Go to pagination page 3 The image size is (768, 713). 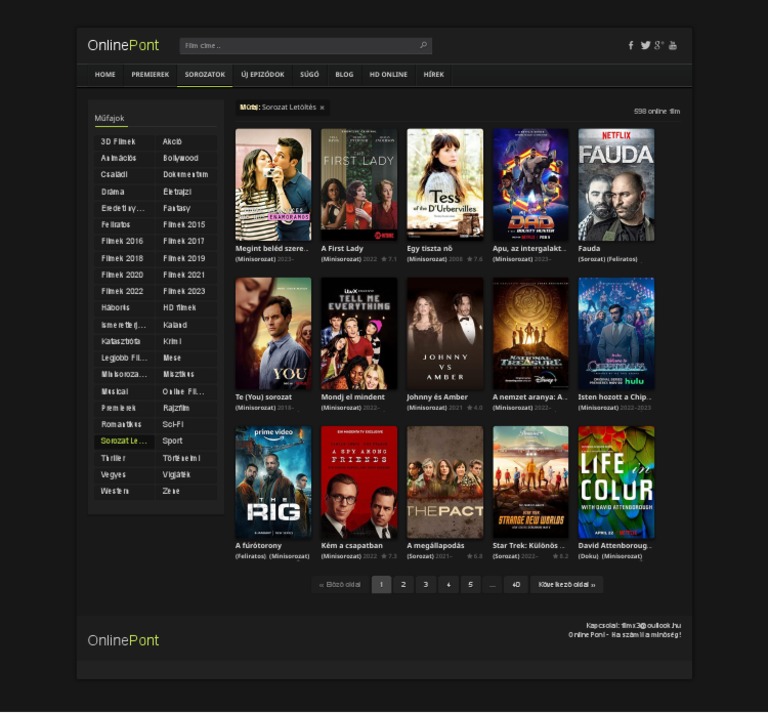coord(426,585)
